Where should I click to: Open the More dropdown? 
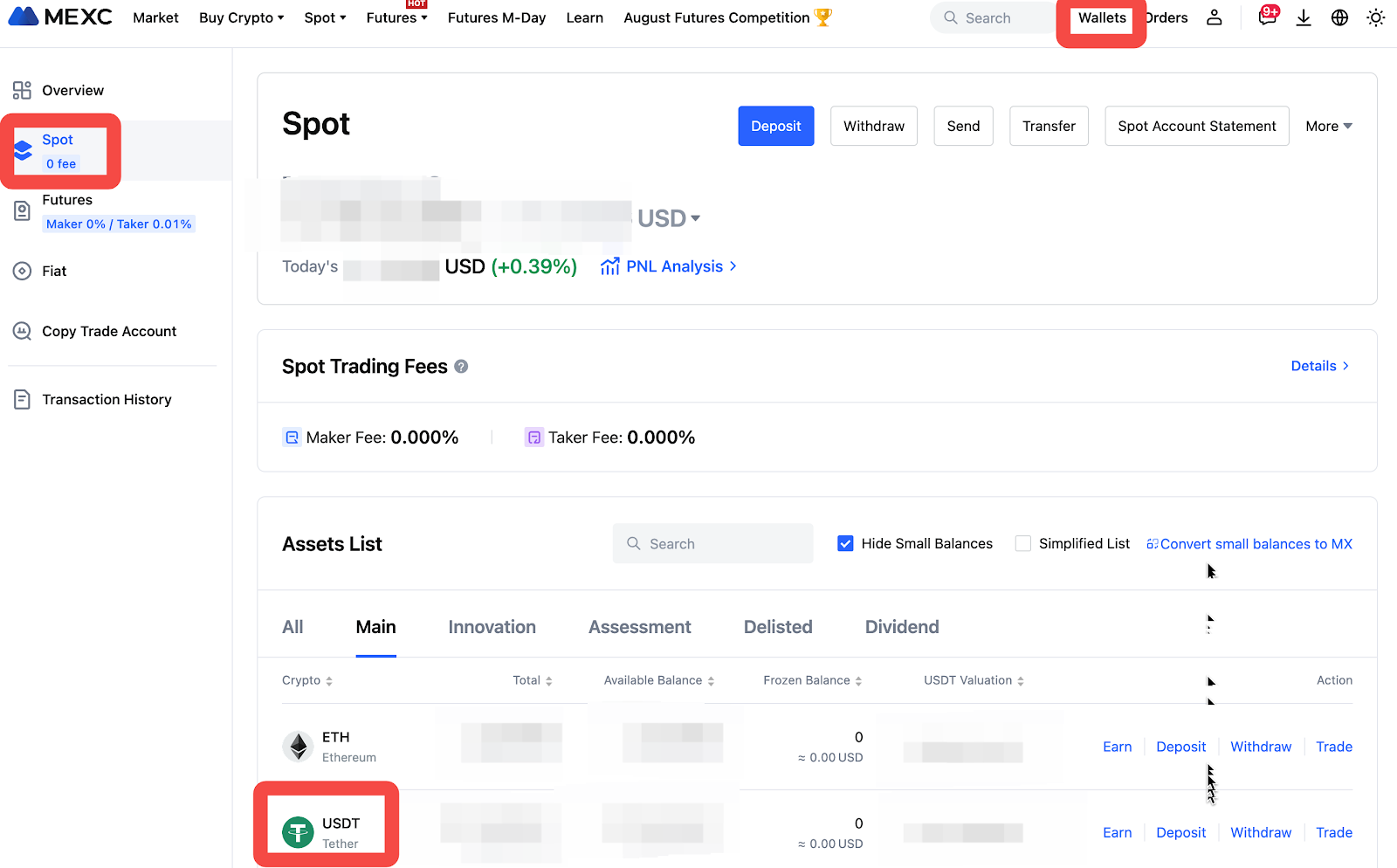point(1329,126)
